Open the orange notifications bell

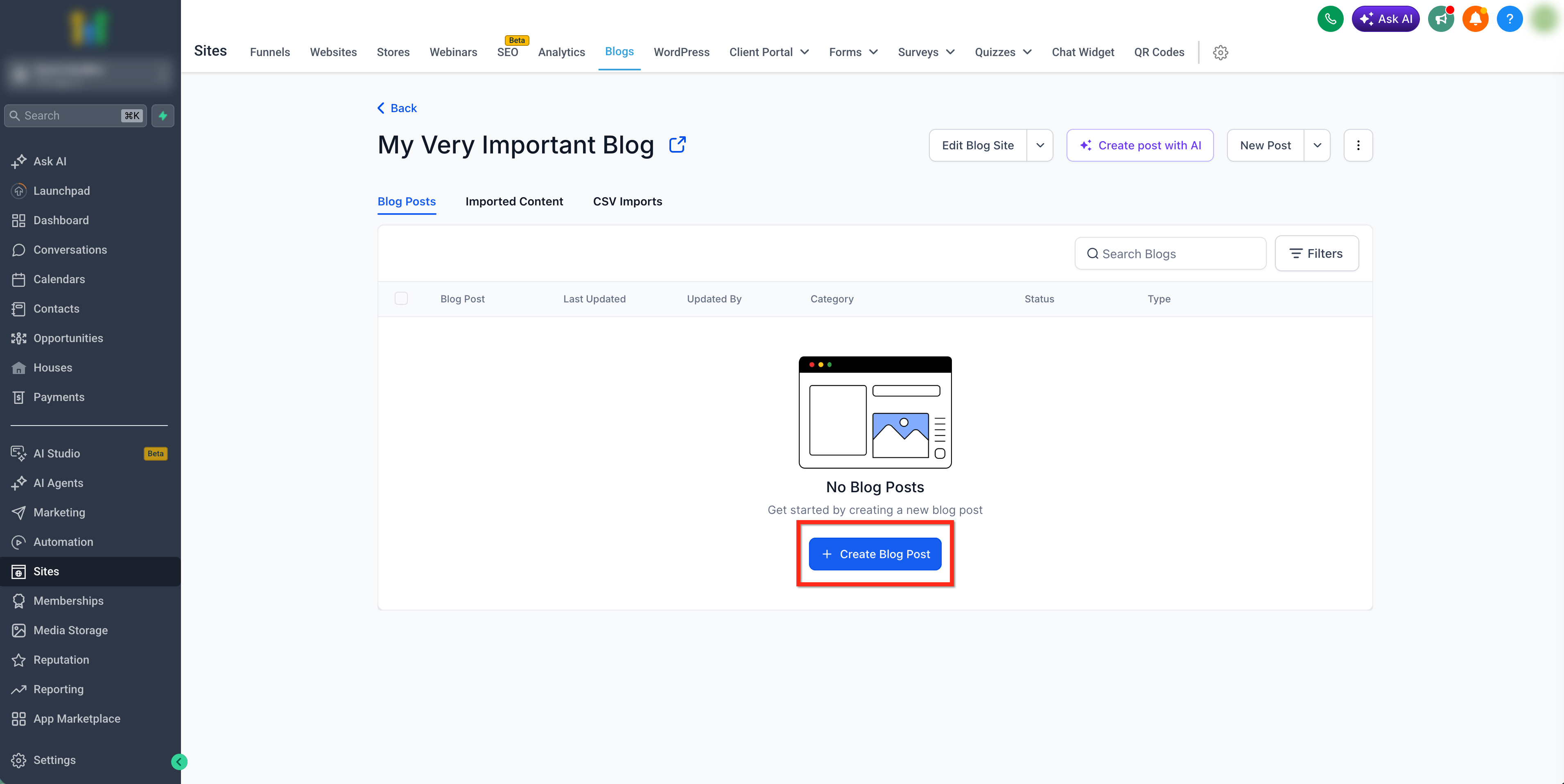pos(1475,19)
